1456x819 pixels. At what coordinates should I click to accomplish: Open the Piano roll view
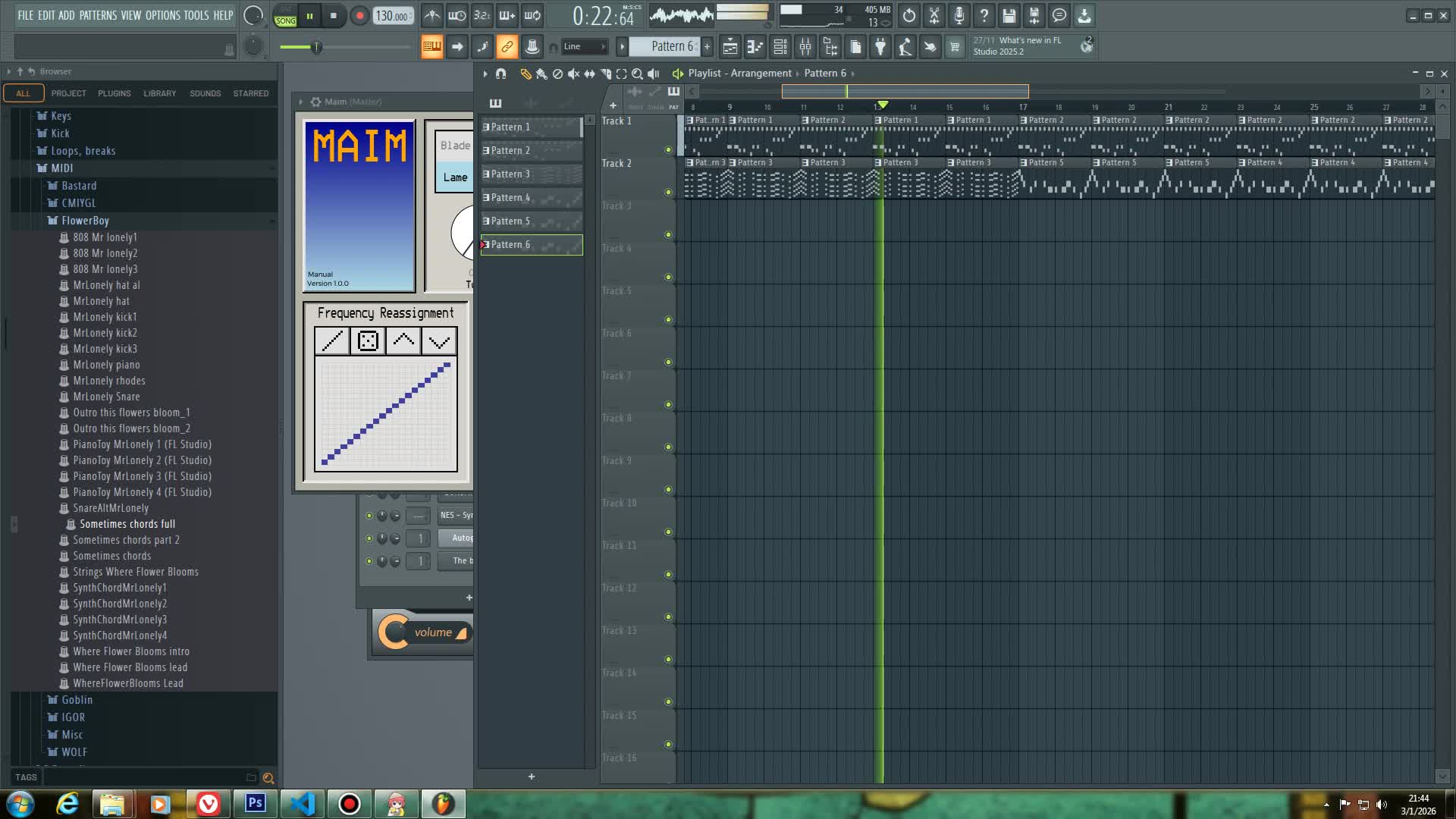click(755, 47)
